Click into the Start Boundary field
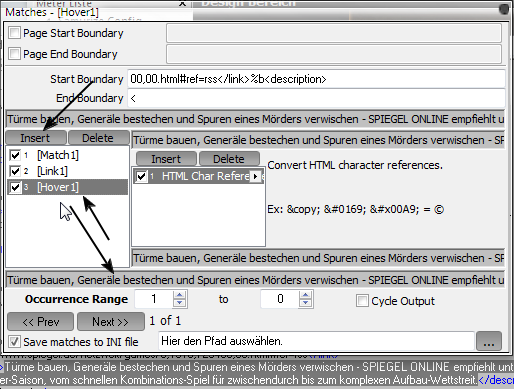Viewport: 514px width, 389px height. tap(316, 79)
